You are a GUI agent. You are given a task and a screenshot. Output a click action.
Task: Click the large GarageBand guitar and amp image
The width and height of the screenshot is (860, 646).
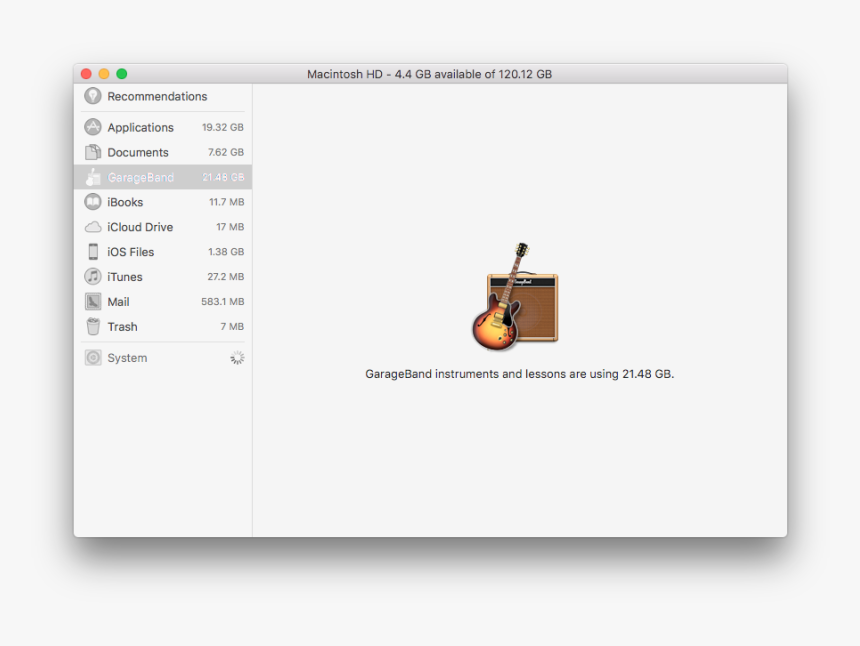pos(515,297)
